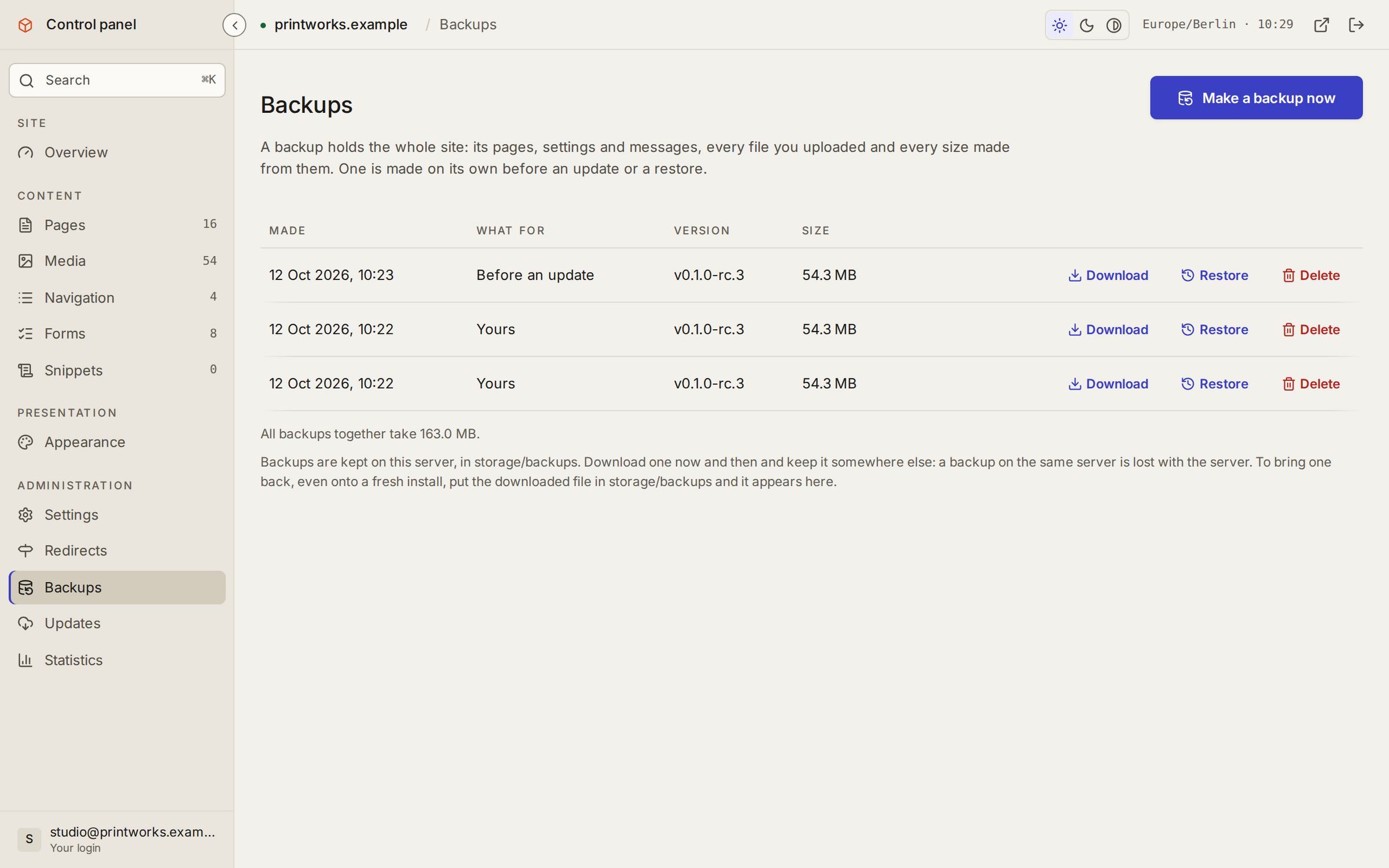This screenshot has height=868, width=1389.
Task: Open the site in new window icon
Action: 1321,25
